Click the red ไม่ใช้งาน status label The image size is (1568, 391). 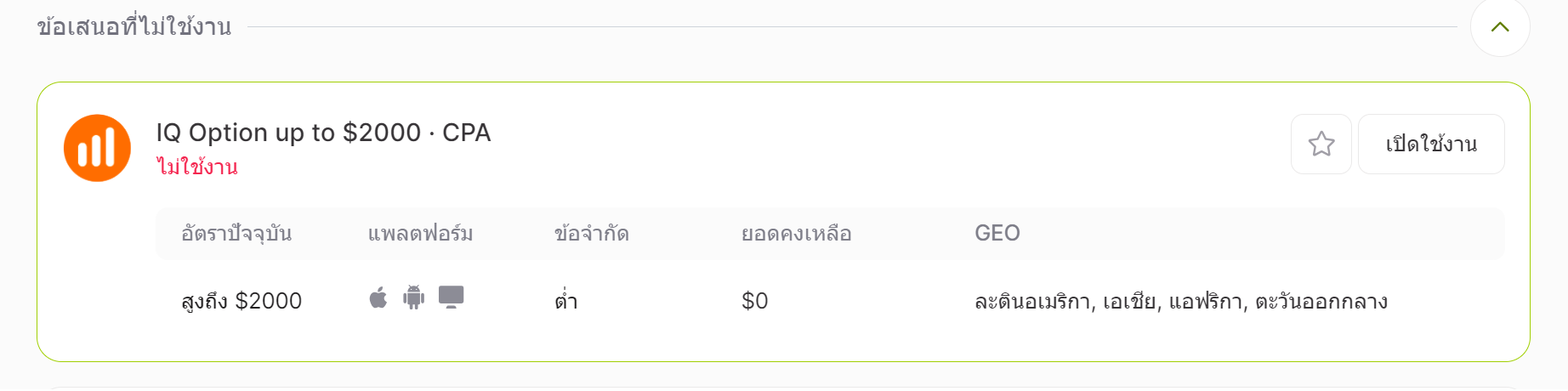pos(197,167)
